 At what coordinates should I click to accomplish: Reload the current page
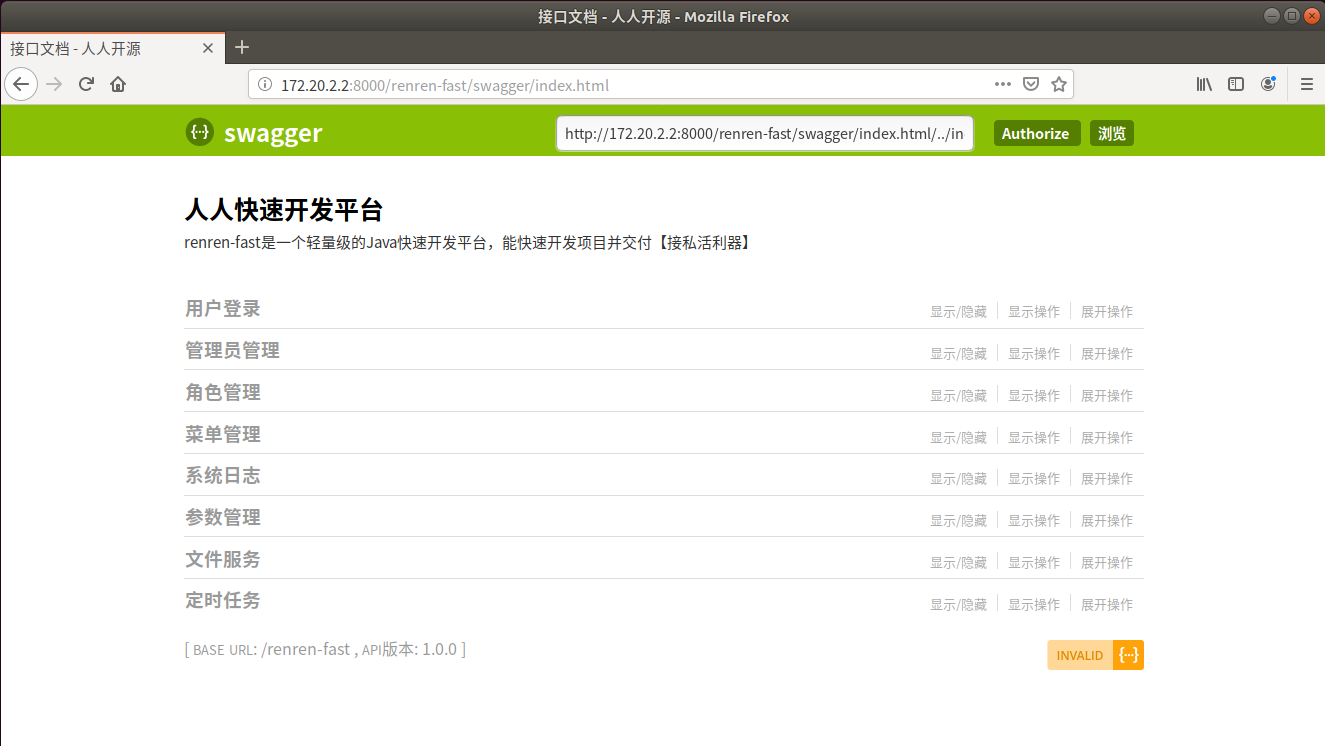coord(86,84)
